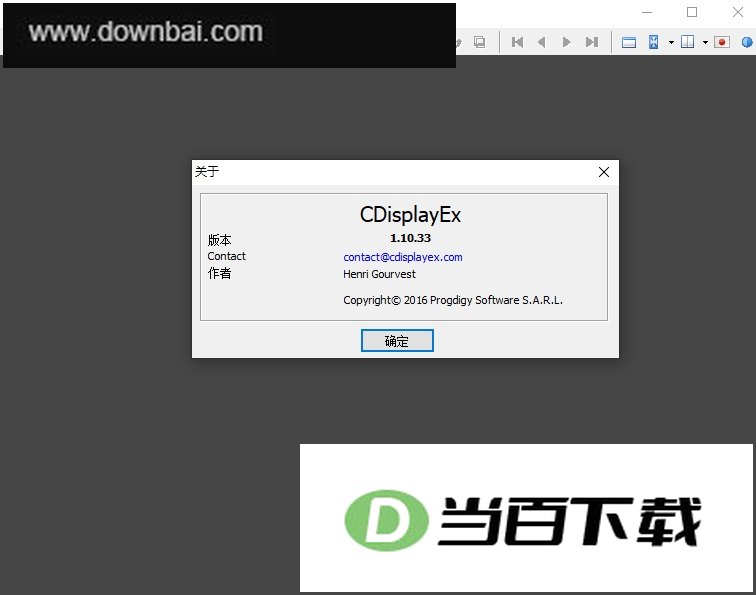Viewport: 756px width, 595px height.
Task: Go to next page arrow icon
Action: point(567,42)
